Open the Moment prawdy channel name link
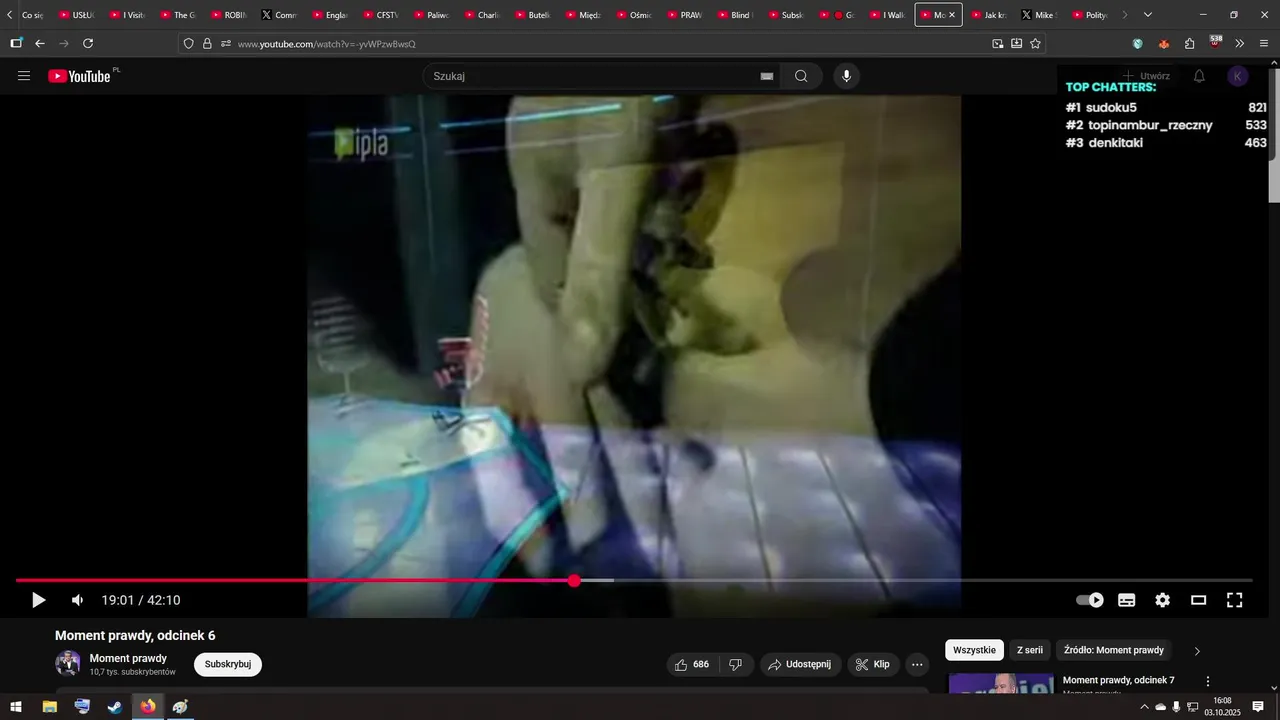The image size is (1280, 720). (128, 658)
